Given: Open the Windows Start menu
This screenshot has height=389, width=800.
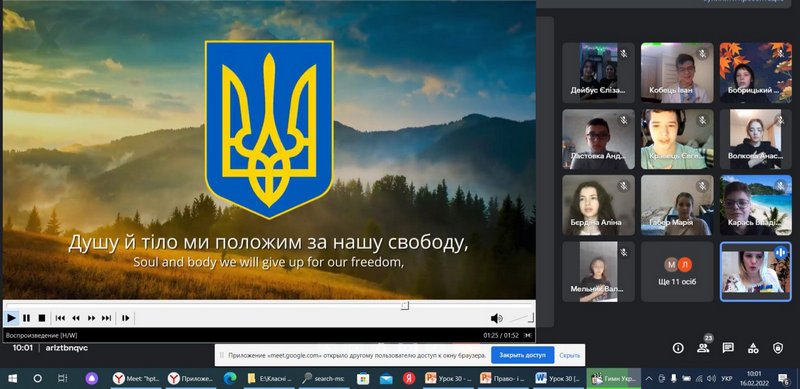Looking at the screenshot, I should point(12,378).
